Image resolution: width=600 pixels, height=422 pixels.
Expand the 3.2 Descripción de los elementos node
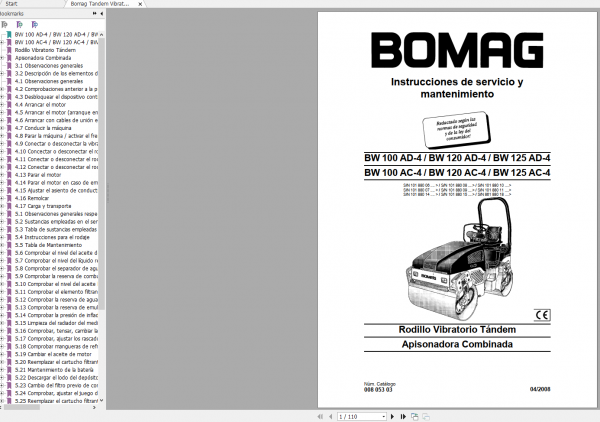(2, 73)
